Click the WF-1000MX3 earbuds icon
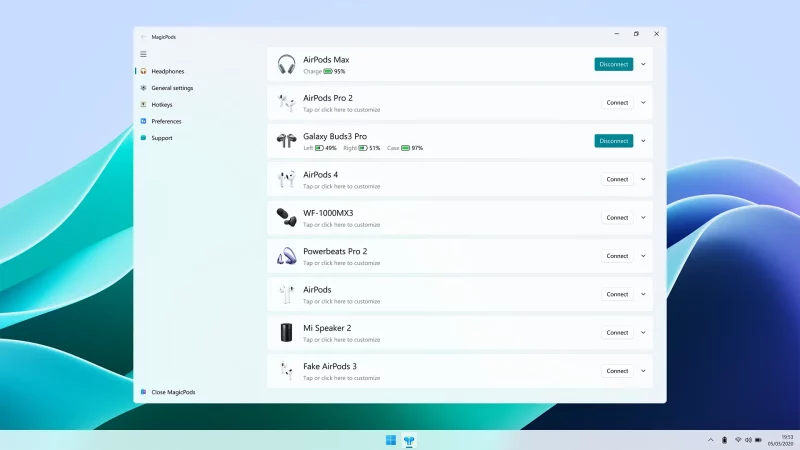The height and width of the screenshot is (450, 800). click(x=286, y=217)
